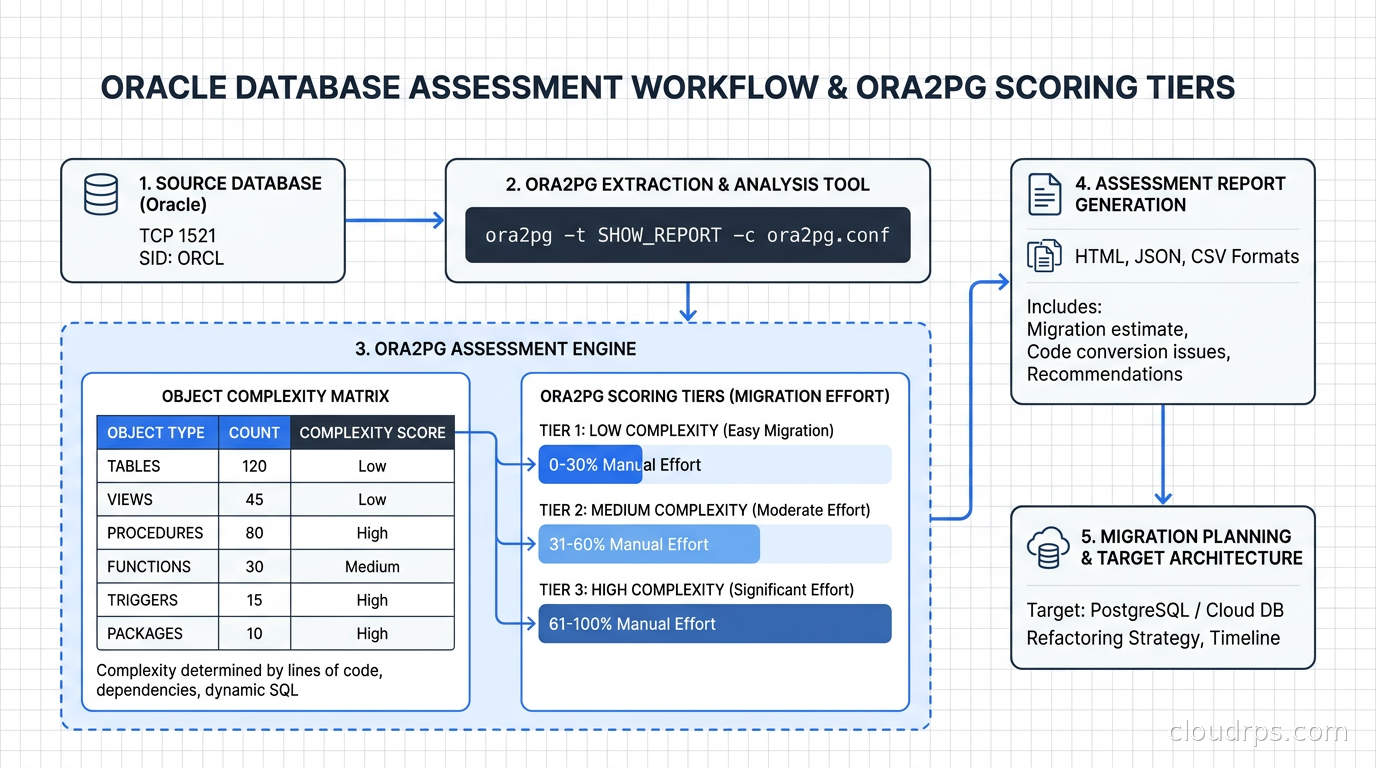Screen dimensions: 1376x768
Task: Click the OBJECT TYPE column header
Action: (157, 432)
